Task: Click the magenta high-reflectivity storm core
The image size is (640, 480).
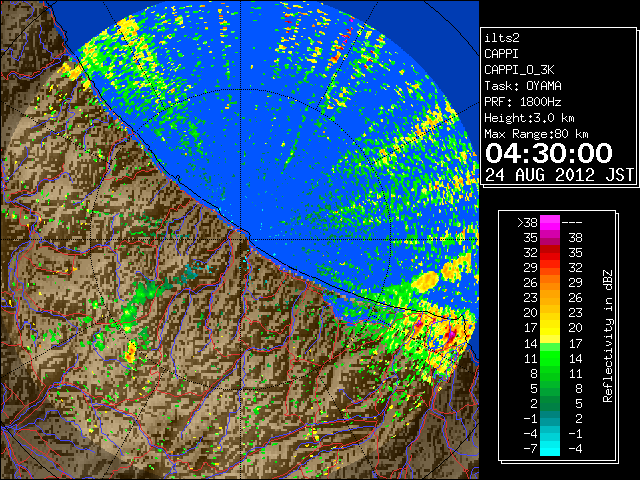Action: 452,334
